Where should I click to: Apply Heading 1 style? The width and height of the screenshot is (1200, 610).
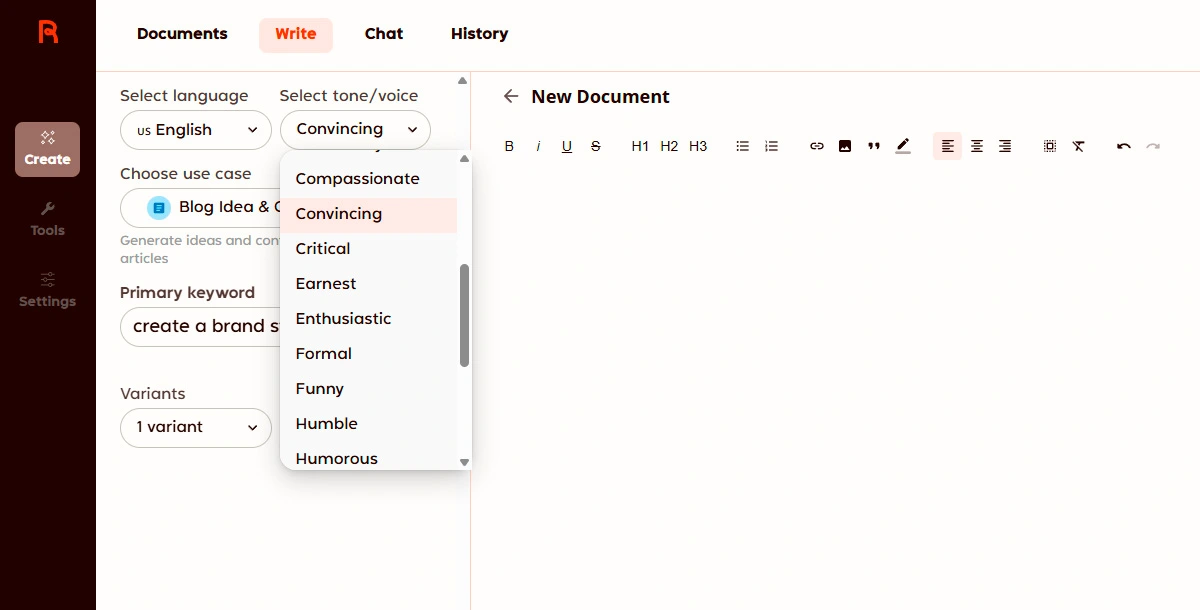[640, 146]
